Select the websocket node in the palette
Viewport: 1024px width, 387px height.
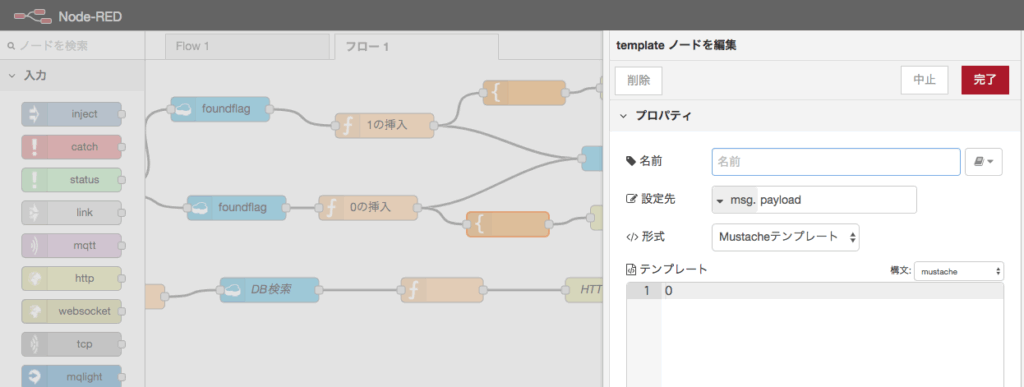(72, 311)
